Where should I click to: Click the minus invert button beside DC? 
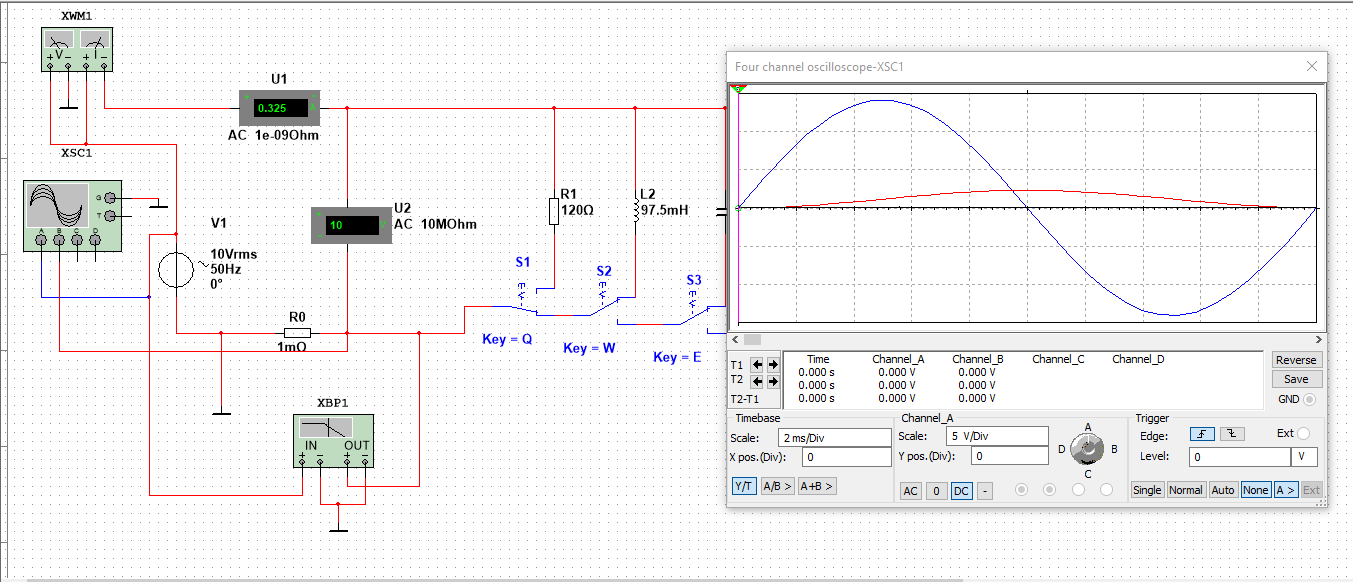[x=985, y=491]
